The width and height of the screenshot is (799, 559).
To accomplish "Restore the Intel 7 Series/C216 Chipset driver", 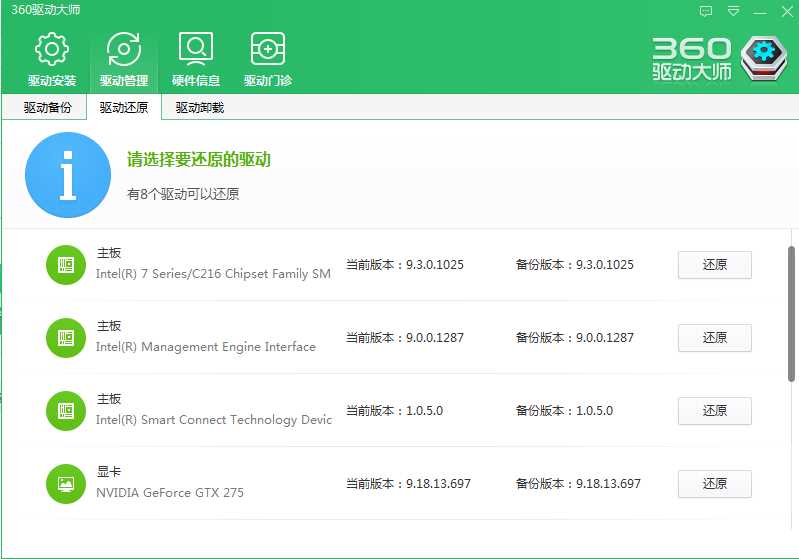I will [714, 265].
